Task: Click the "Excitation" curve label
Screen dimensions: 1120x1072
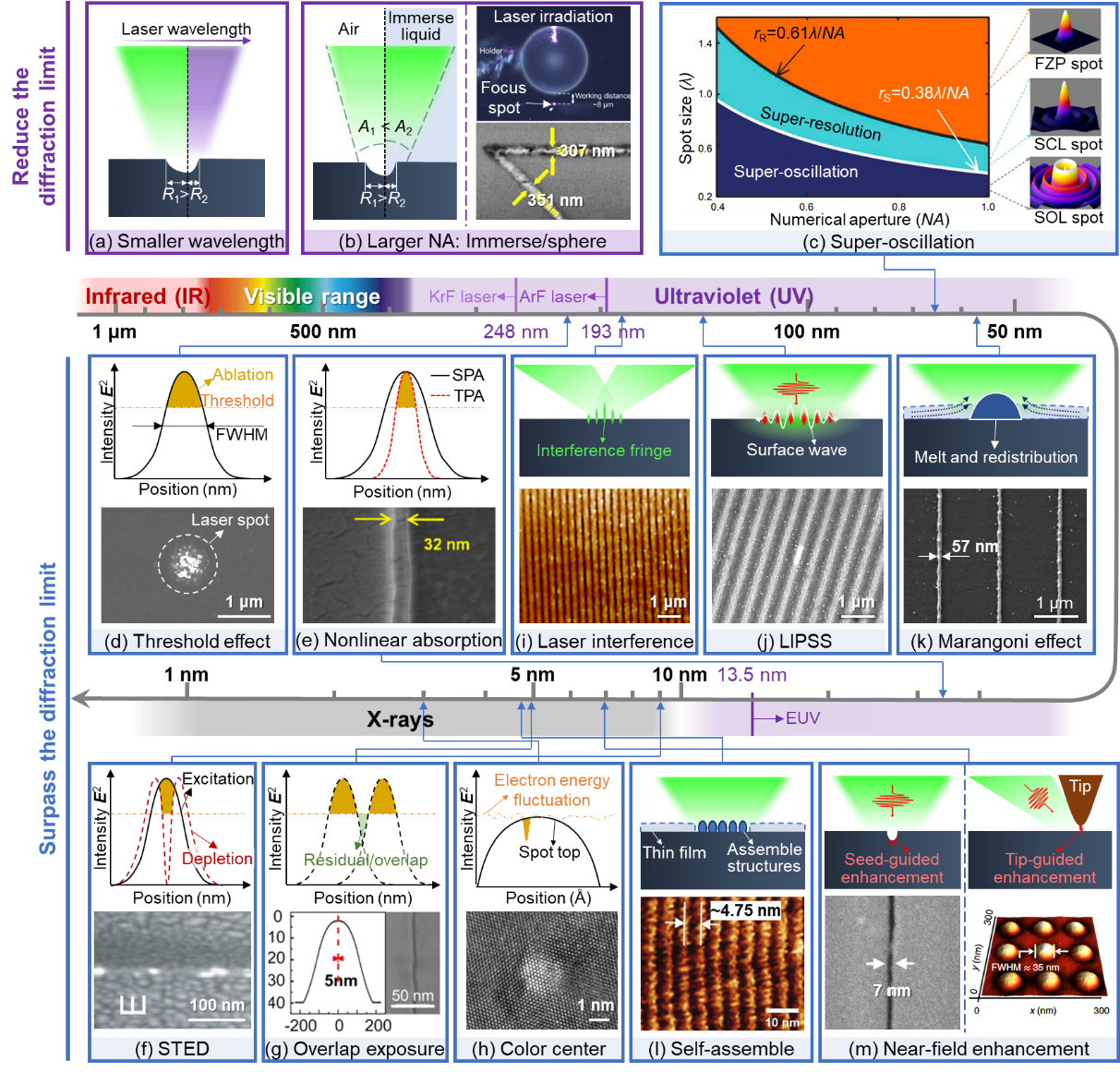Action: click(218, 778)
